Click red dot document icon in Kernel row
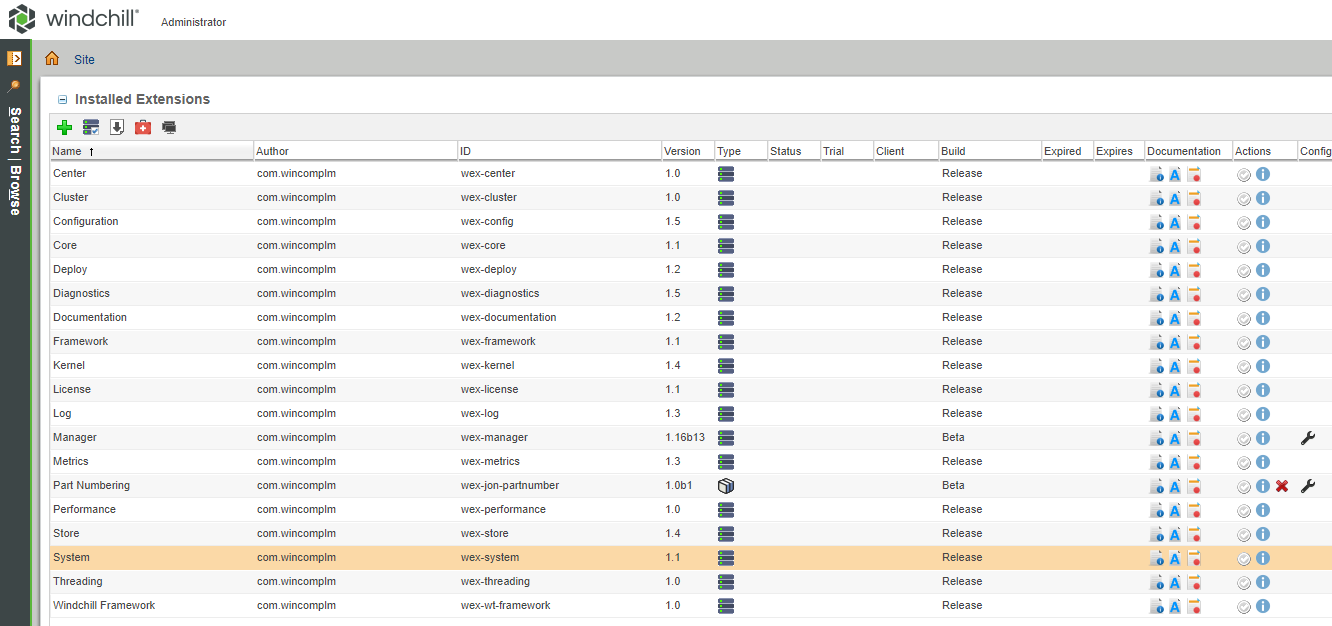Viewport: 1332px width, 626px height. coord(1194,366)
